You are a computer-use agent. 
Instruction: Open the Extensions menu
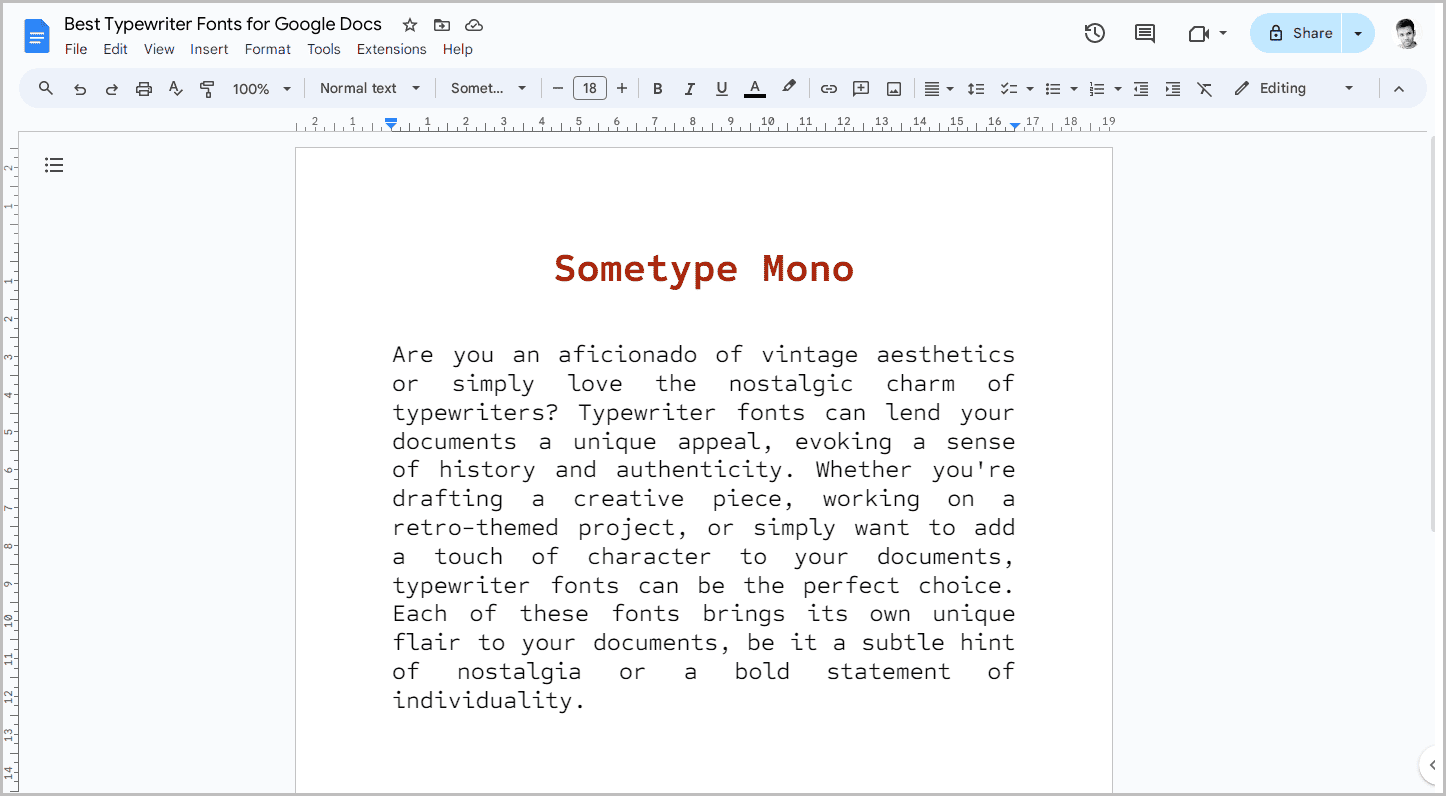click(392, 49)
